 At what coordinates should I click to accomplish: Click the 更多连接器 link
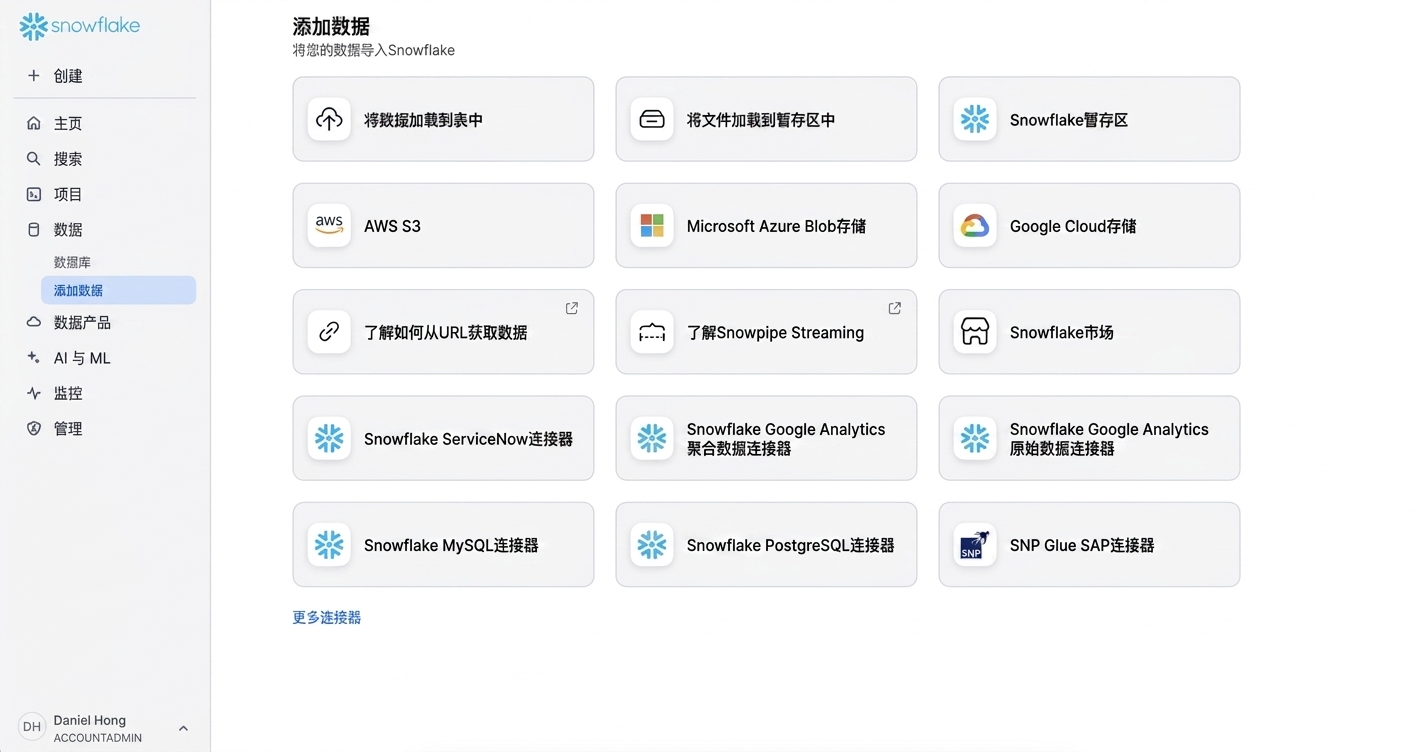click(326, 618)
